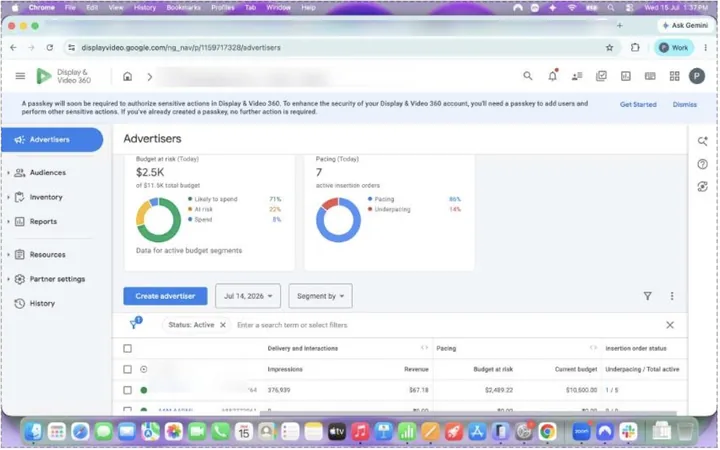
Task: Open the Google Marketing Platform apps grid
Action: pos(675,76)
